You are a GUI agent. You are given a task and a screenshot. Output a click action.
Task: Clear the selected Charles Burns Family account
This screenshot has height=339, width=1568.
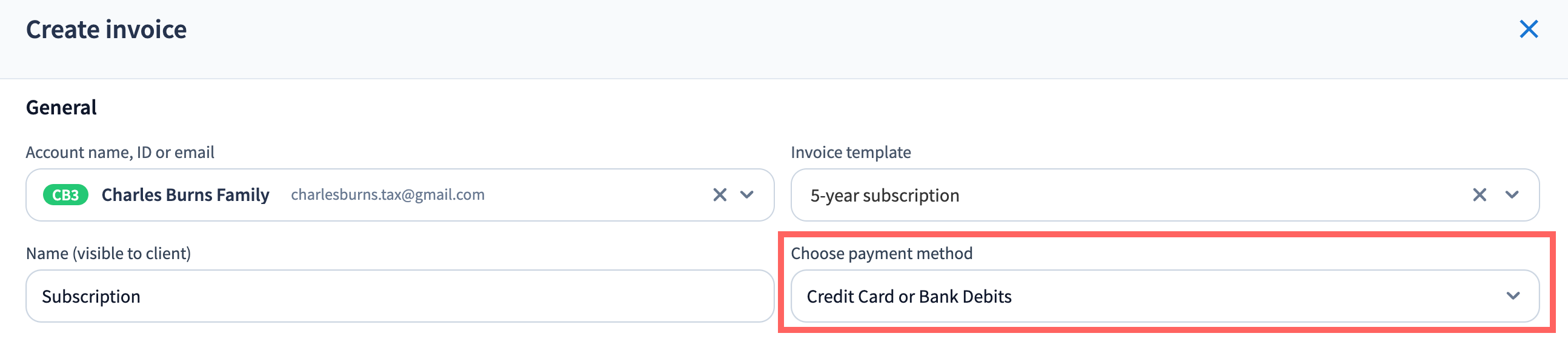(x=720, y=195)
